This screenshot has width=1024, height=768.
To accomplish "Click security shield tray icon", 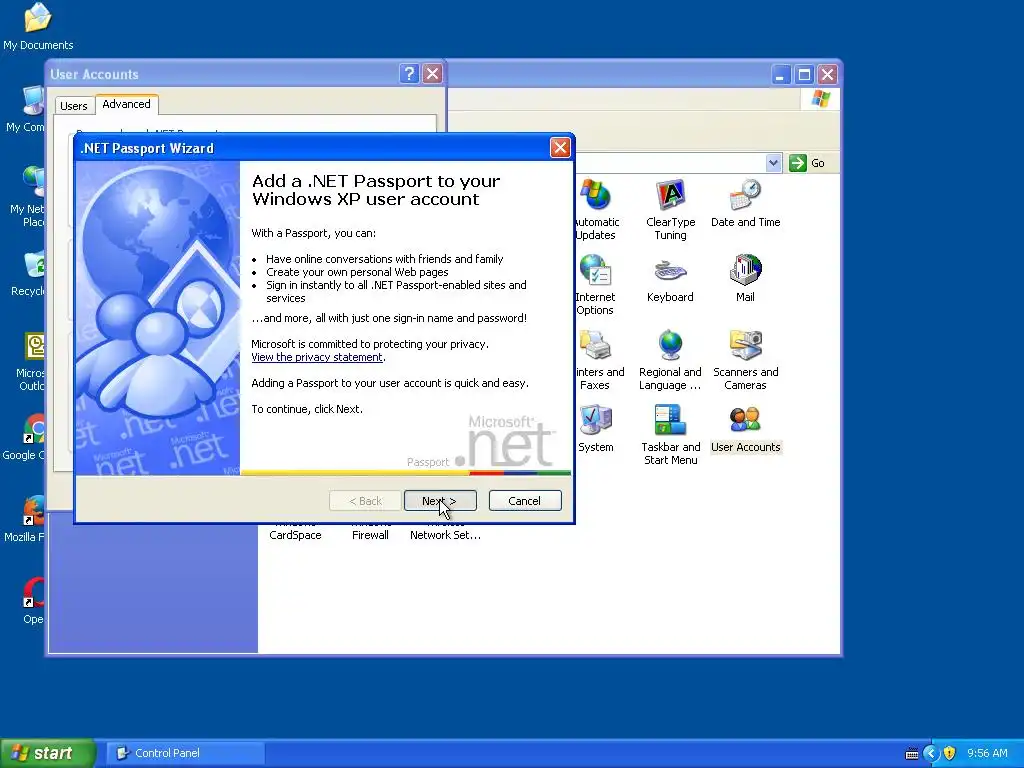I will pyautogui.click(x=950, y=753).
